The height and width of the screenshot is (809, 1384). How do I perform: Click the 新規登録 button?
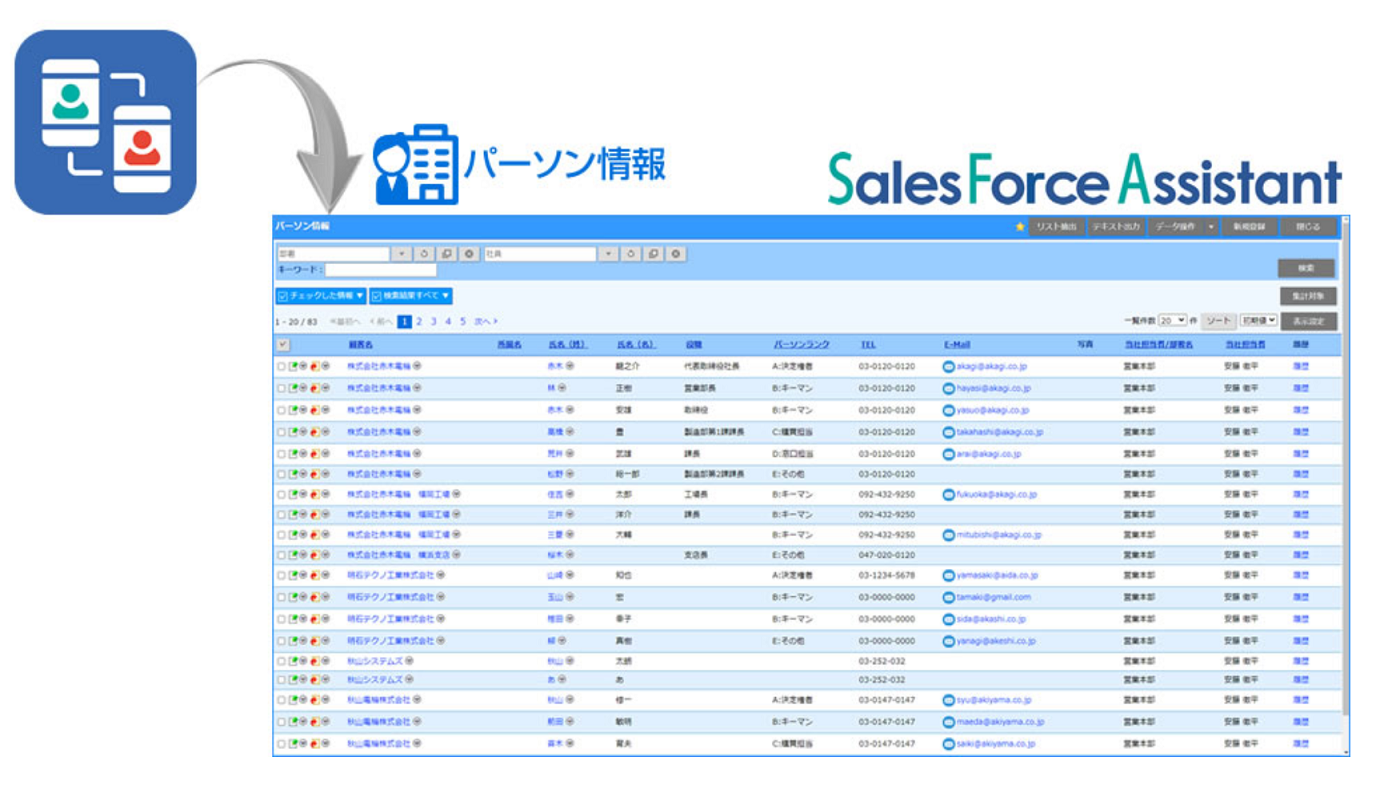1250,227
